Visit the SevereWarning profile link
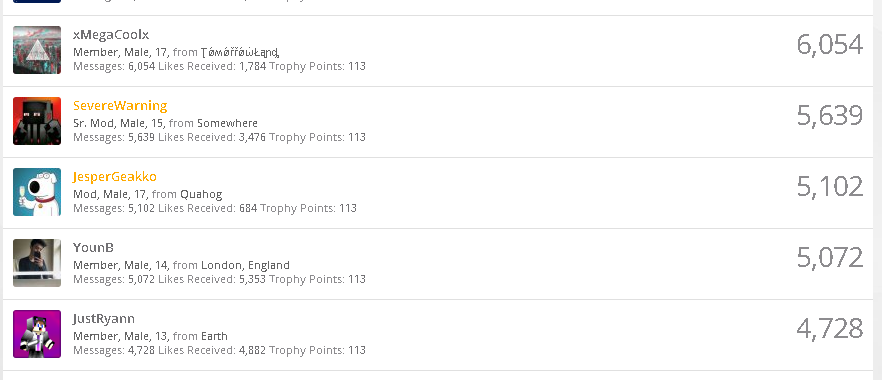Image resolution: width=882 pixels, height=380 pixels. (x=120, y=105)
